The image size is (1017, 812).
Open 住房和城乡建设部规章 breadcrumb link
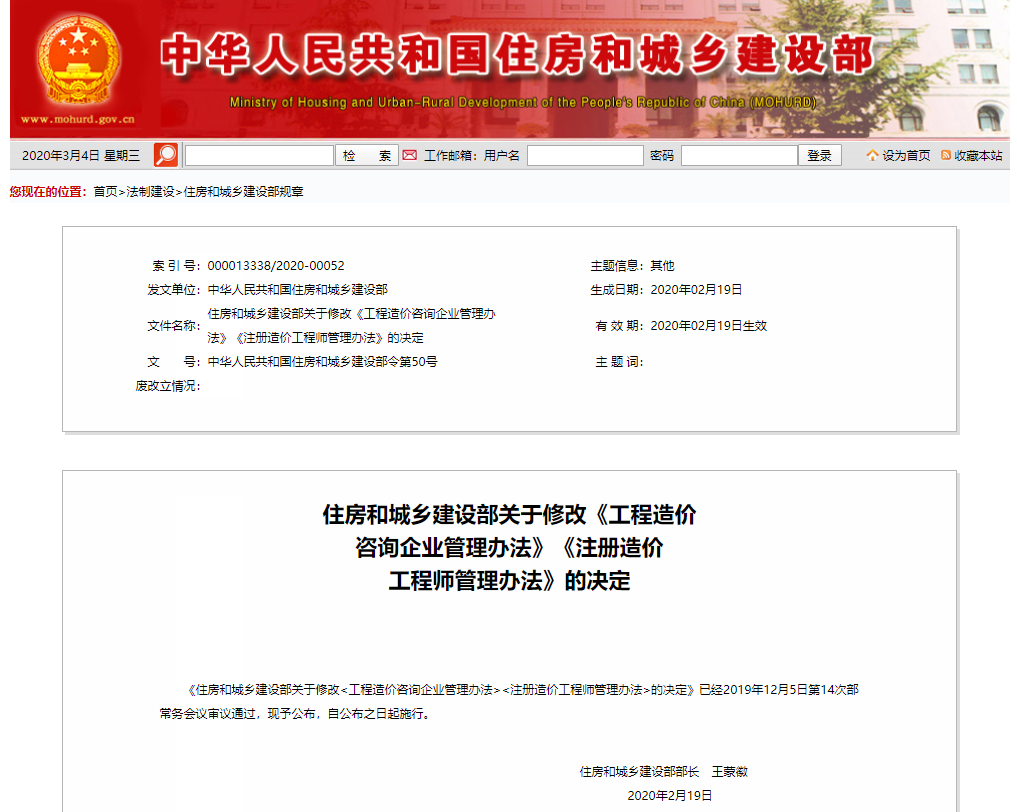point(243,191)
